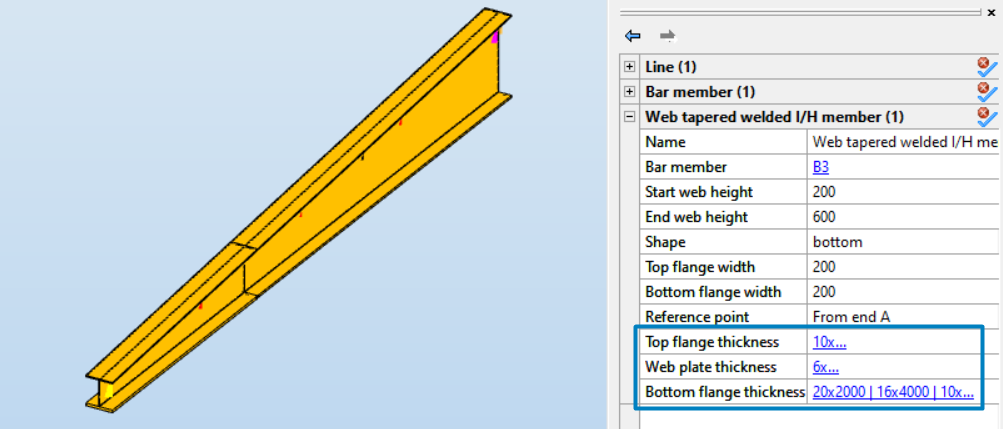Click the status icon in Bar member row
The height and width of the screenshot is (429, 1003).
(987, 92)
